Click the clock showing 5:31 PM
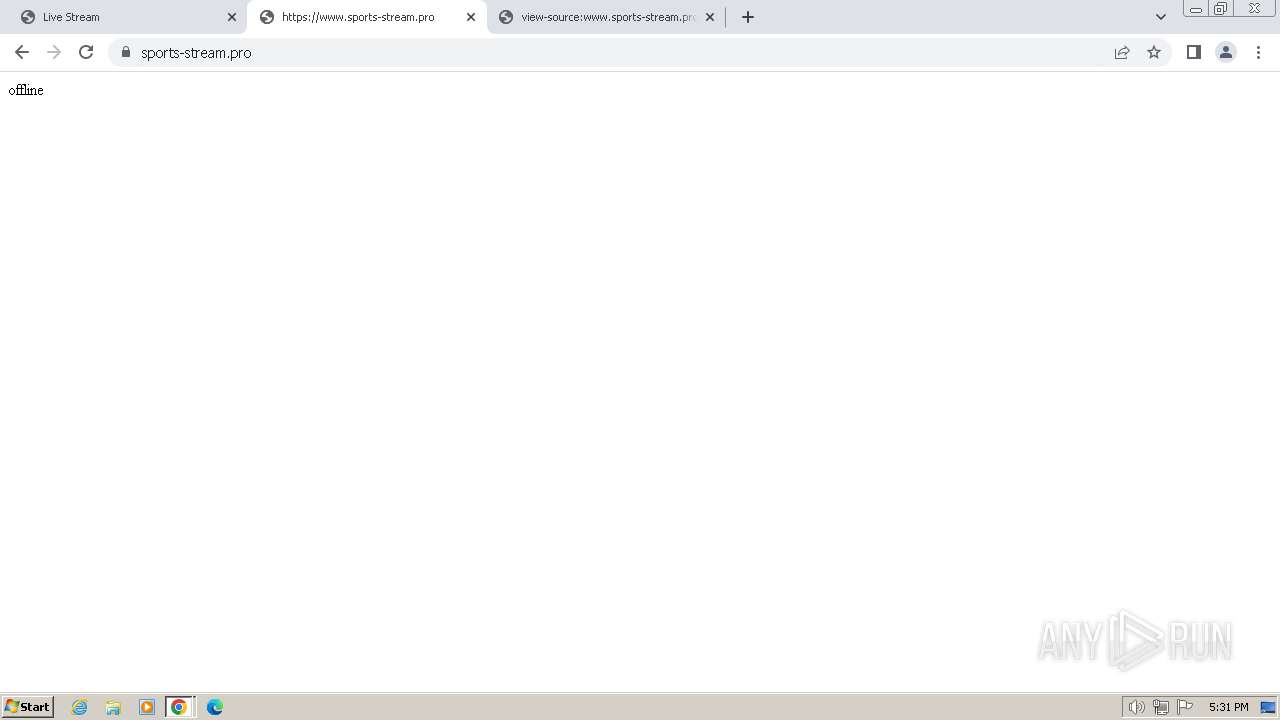Image resolution: width=1280 pixels, height=720 pixels. tap(1228, 707)
